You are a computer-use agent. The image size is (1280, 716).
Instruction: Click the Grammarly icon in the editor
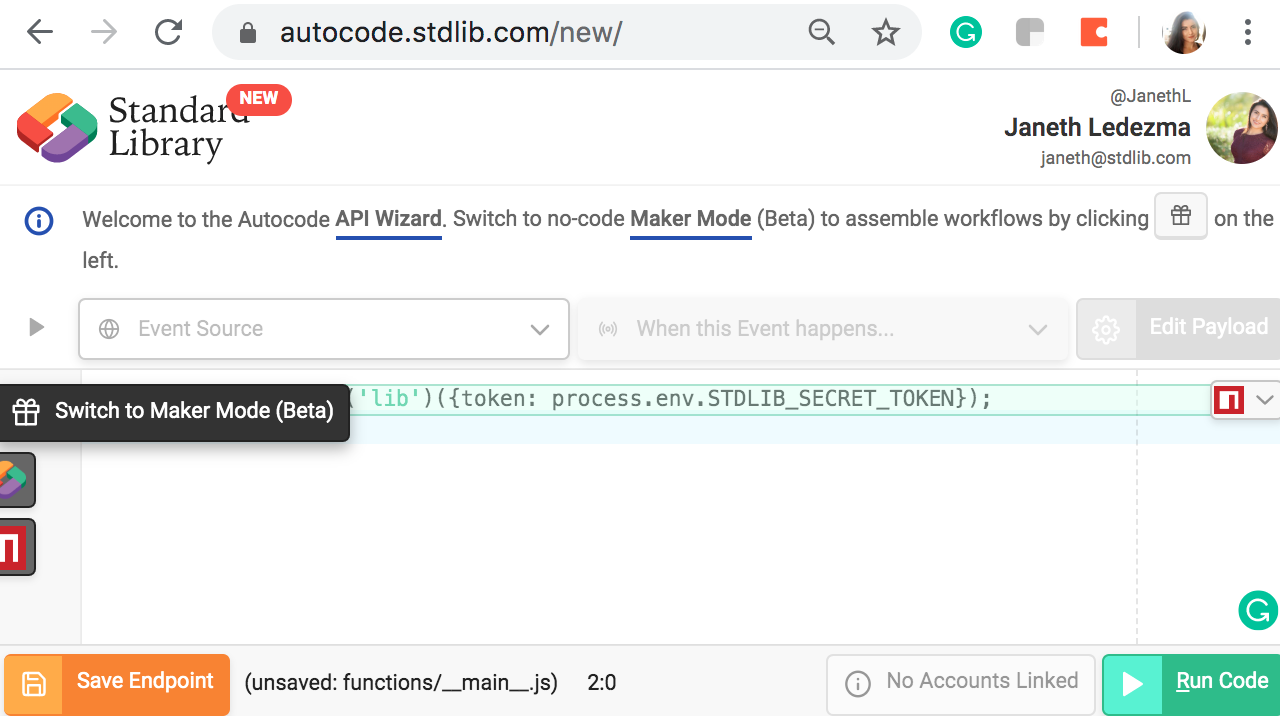click(x=1258, y=610)
